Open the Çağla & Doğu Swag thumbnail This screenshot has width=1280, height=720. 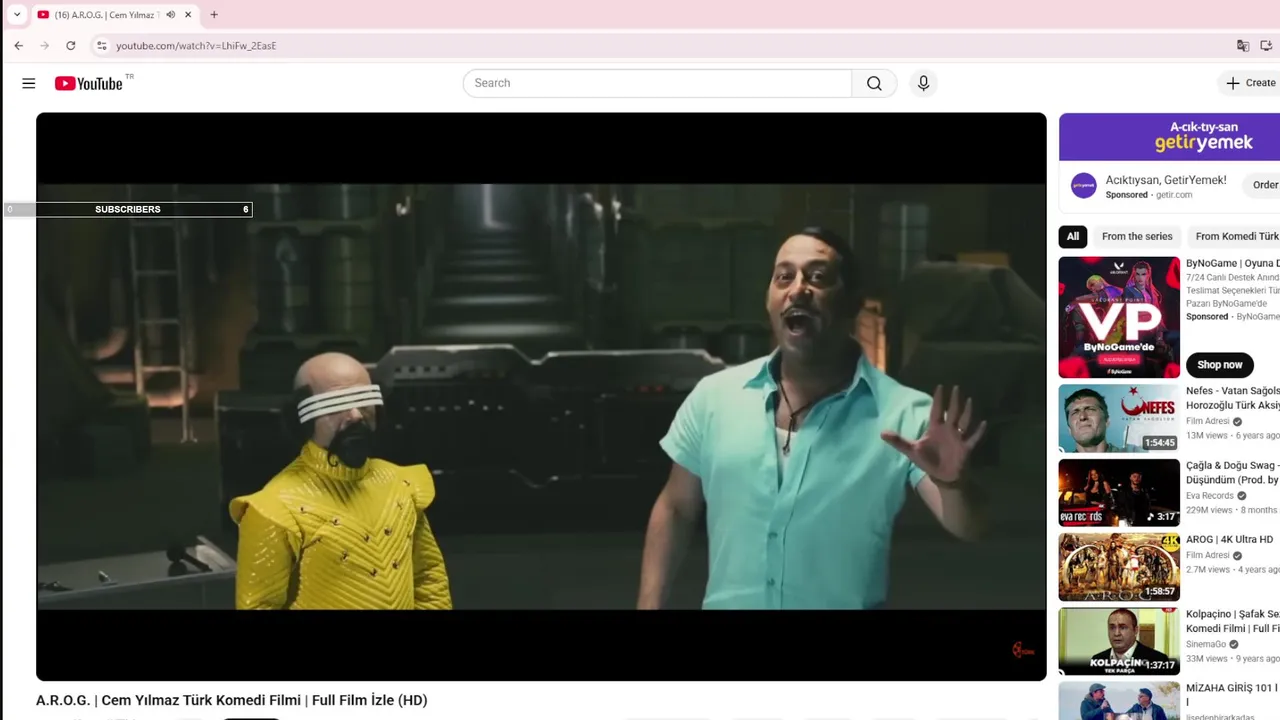pyautogui.click(x=1119, y=492)
